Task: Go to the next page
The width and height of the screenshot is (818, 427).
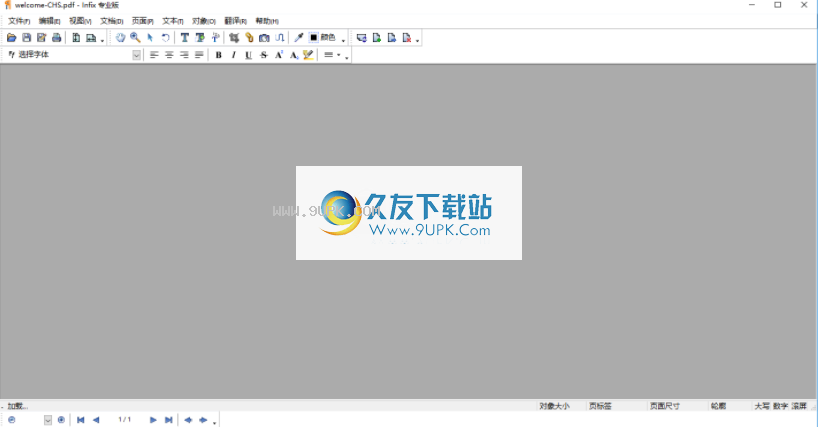Action: click(153, 420)
